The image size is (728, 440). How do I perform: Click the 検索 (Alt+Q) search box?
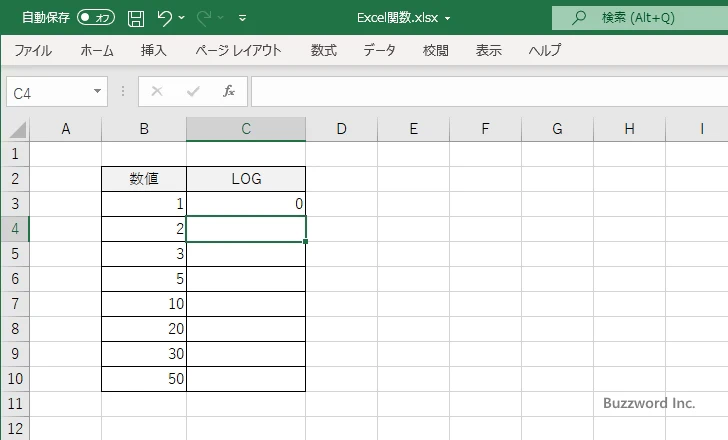click(640, 18)
